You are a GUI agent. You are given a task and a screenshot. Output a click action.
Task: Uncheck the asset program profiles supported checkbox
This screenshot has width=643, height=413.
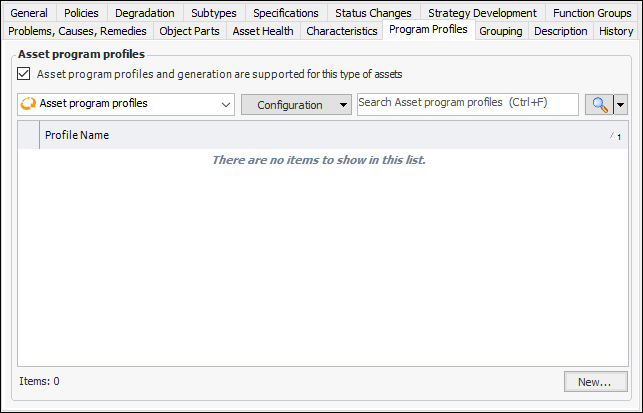24,74
